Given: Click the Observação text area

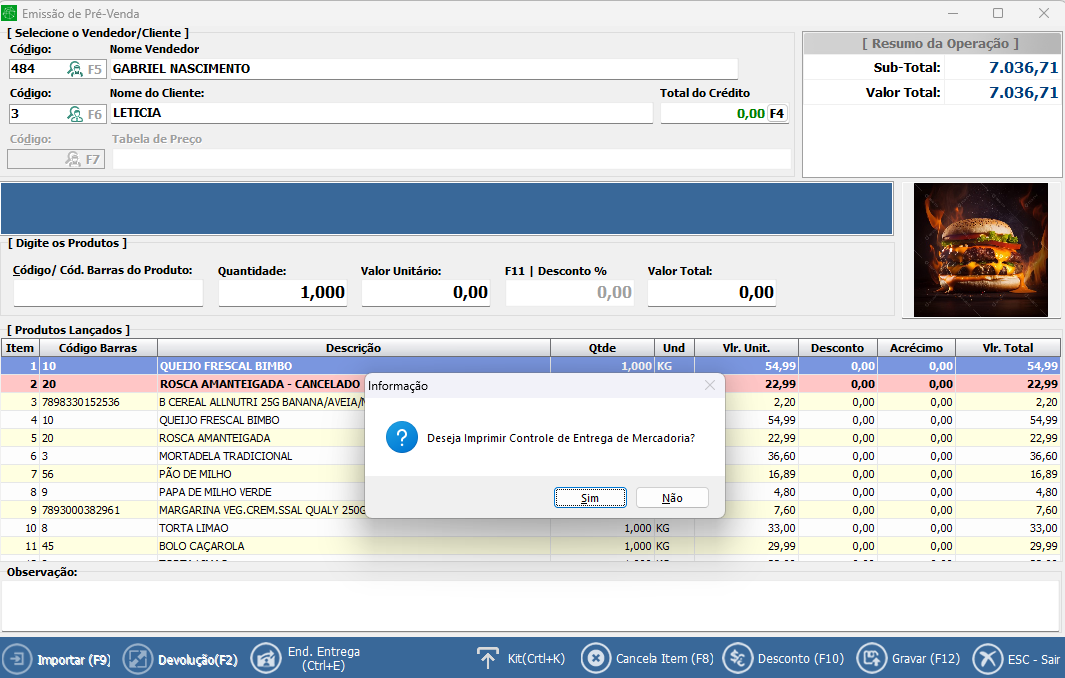Looking at the screenshot, I should tap(530, 605).
